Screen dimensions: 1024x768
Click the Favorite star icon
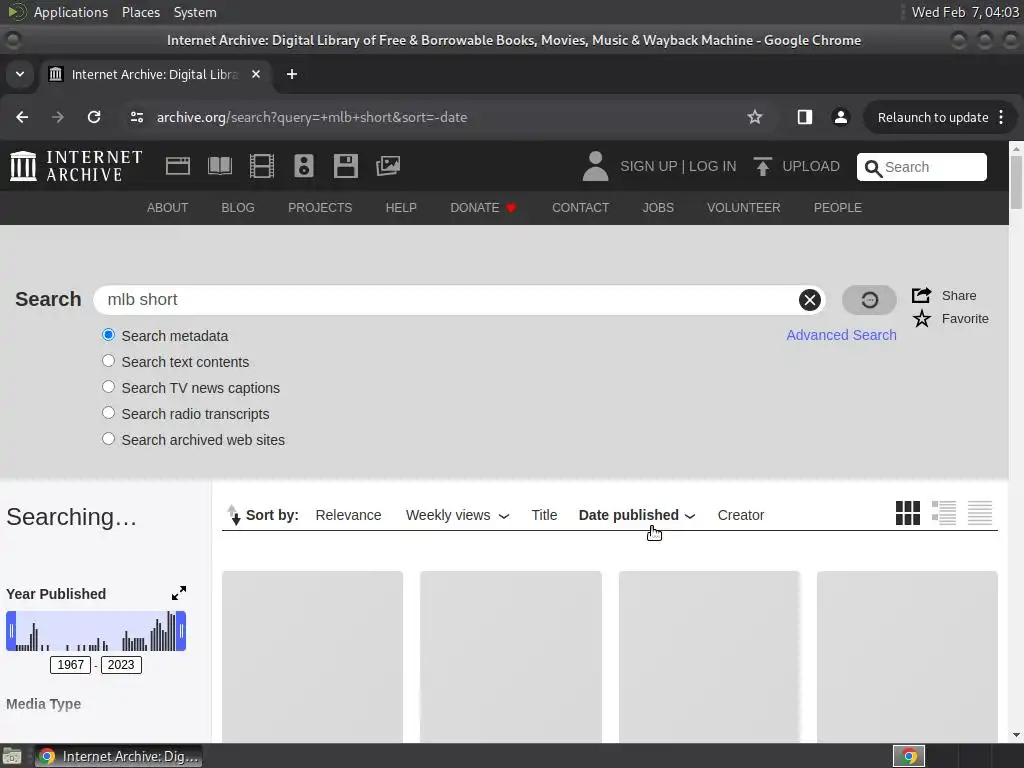tap(921, 319)
